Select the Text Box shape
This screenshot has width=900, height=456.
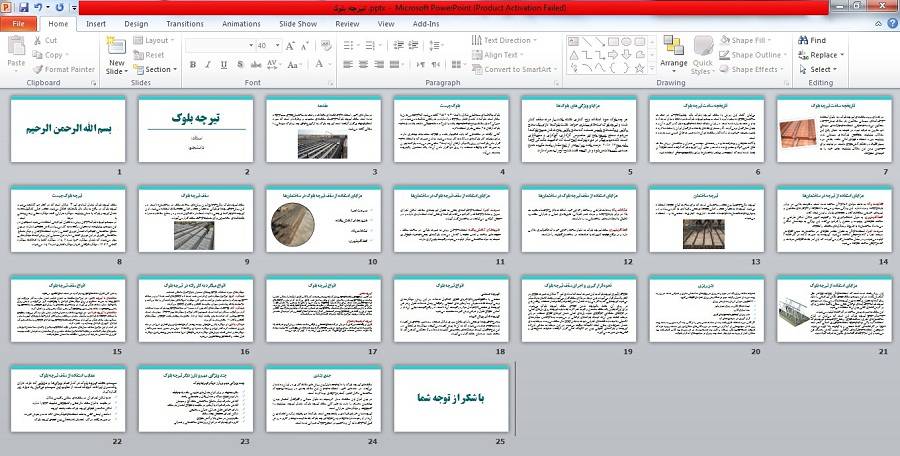point(573,41)
